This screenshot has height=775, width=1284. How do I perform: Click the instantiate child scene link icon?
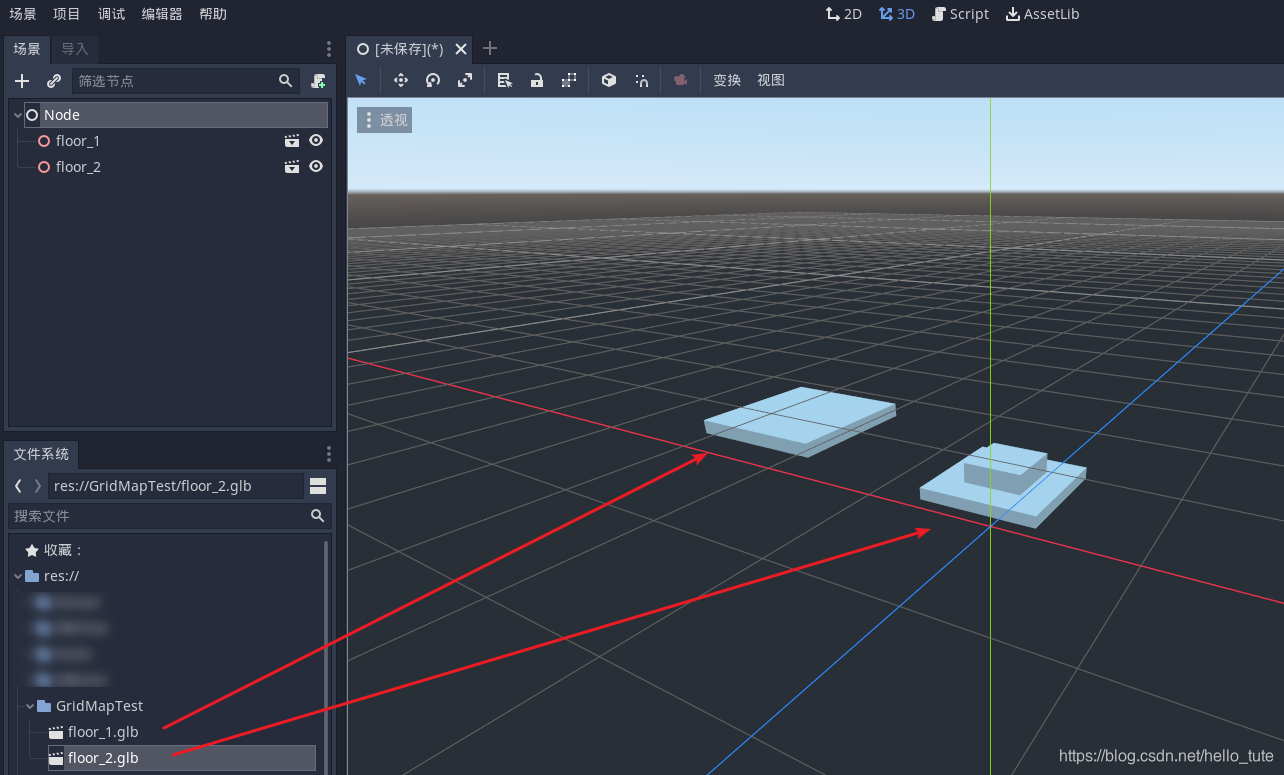53,81
